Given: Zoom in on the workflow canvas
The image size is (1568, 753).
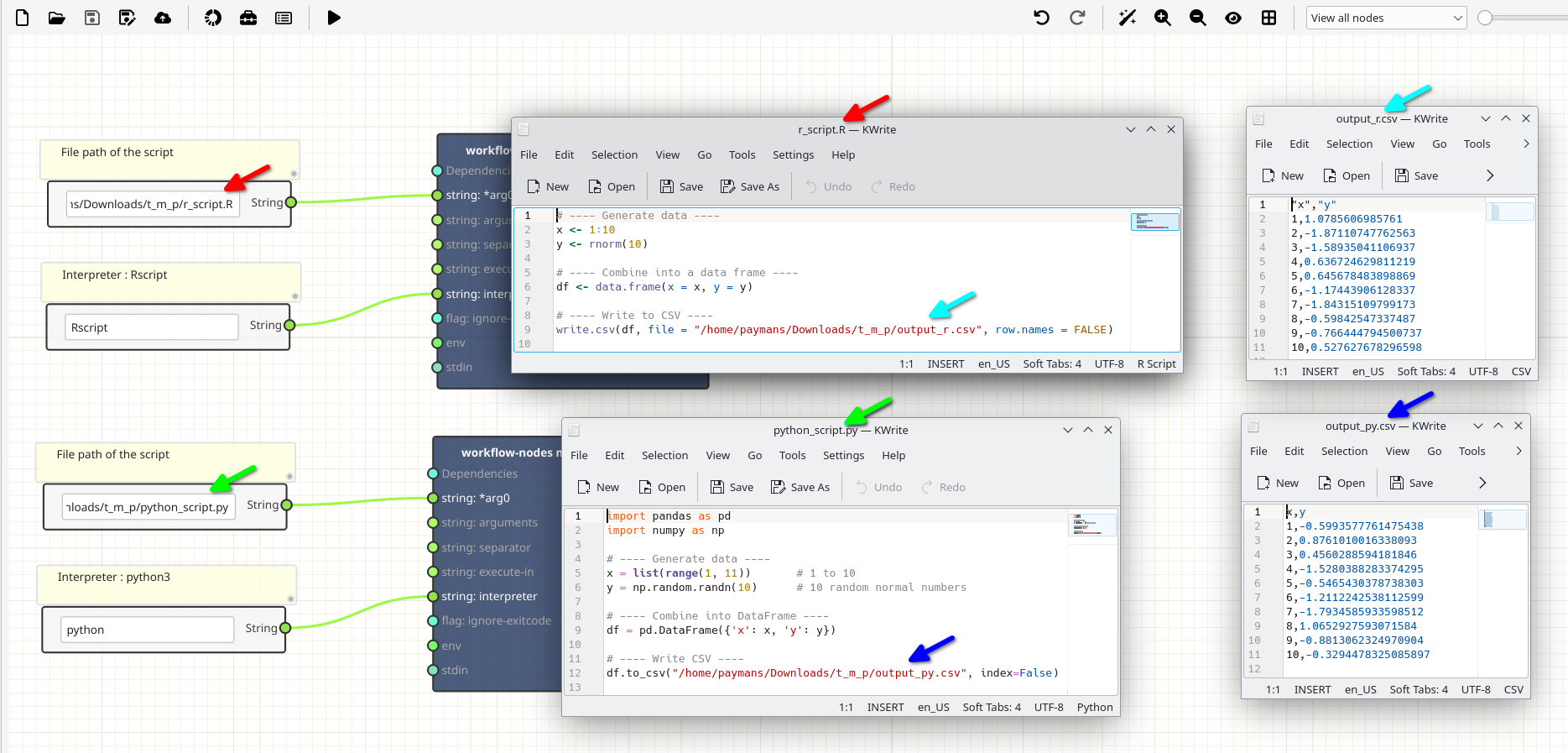Looking at the screenshot, I should [x=1163, y=18].
